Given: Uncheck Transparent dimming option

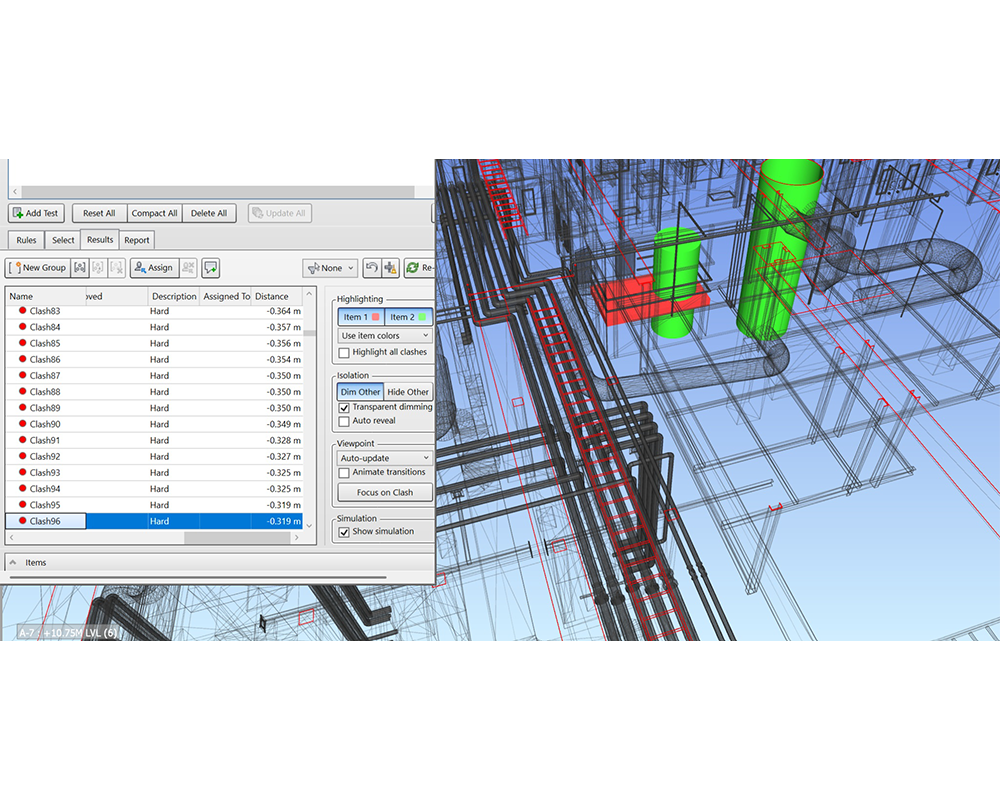Looking at the screenshot, I should tap(344, 407).
